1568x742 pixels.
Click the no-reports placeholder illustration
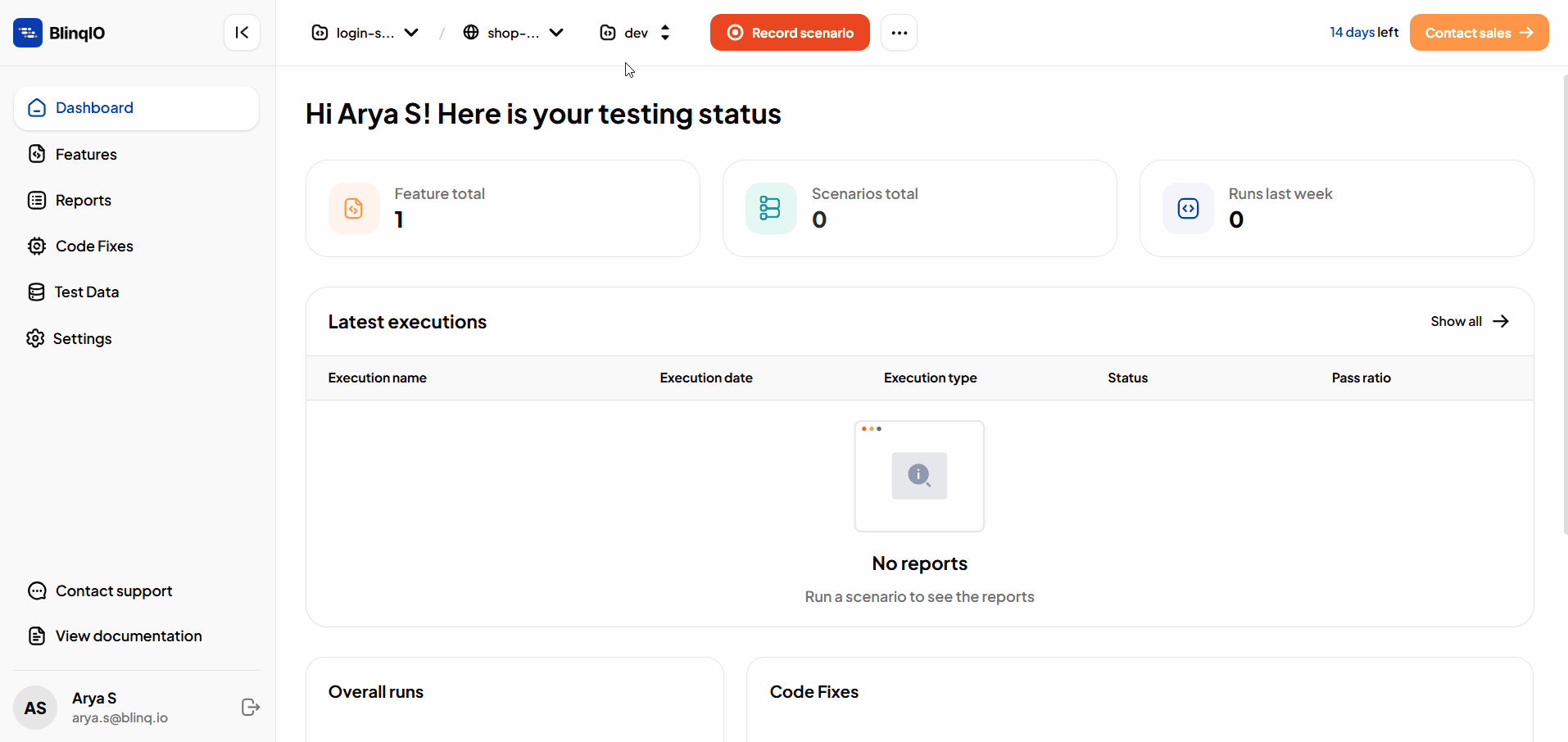919,476
